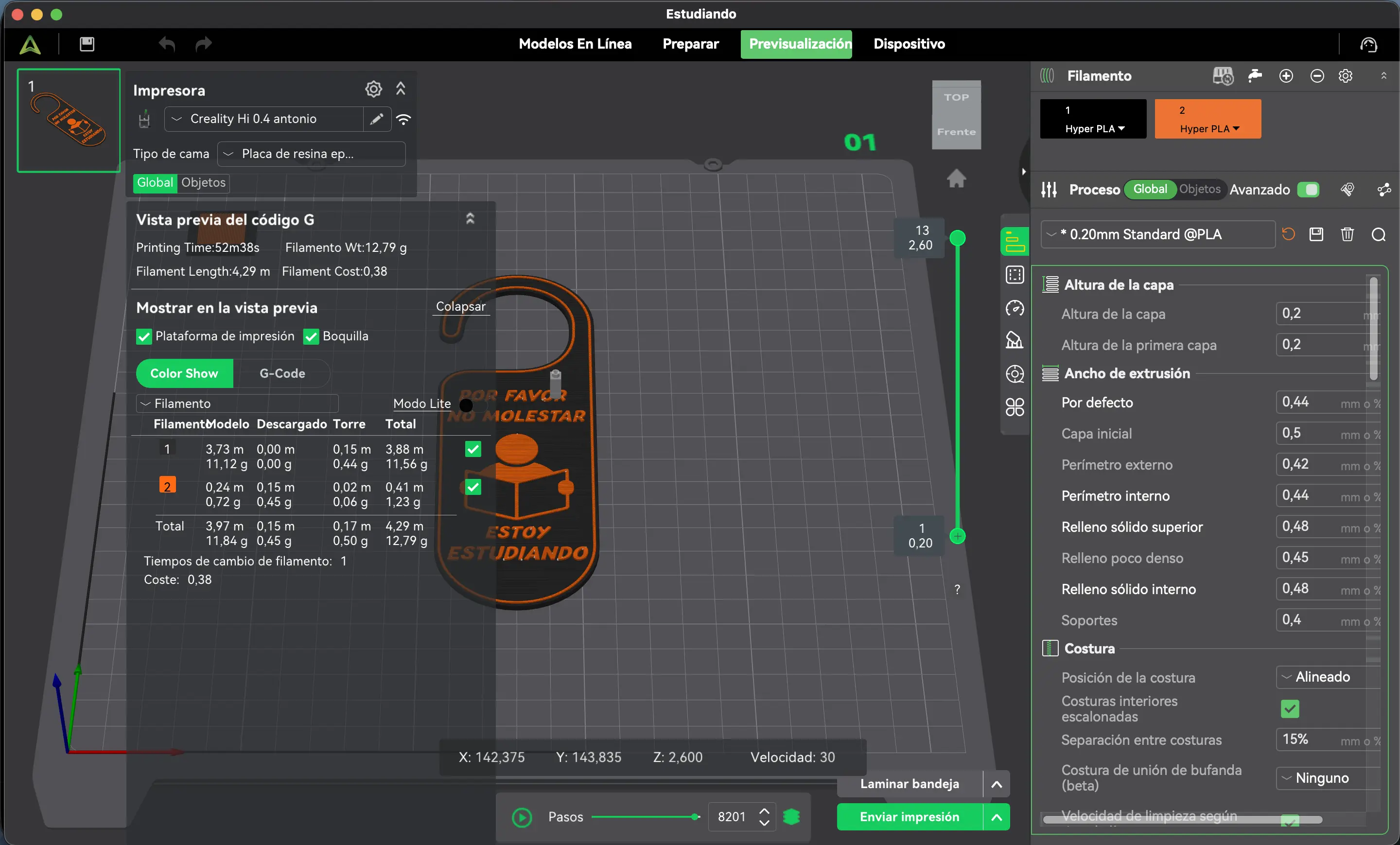Reset process preset changes arrow icon
1400x845 pixels.
[x=1288, y=234]
